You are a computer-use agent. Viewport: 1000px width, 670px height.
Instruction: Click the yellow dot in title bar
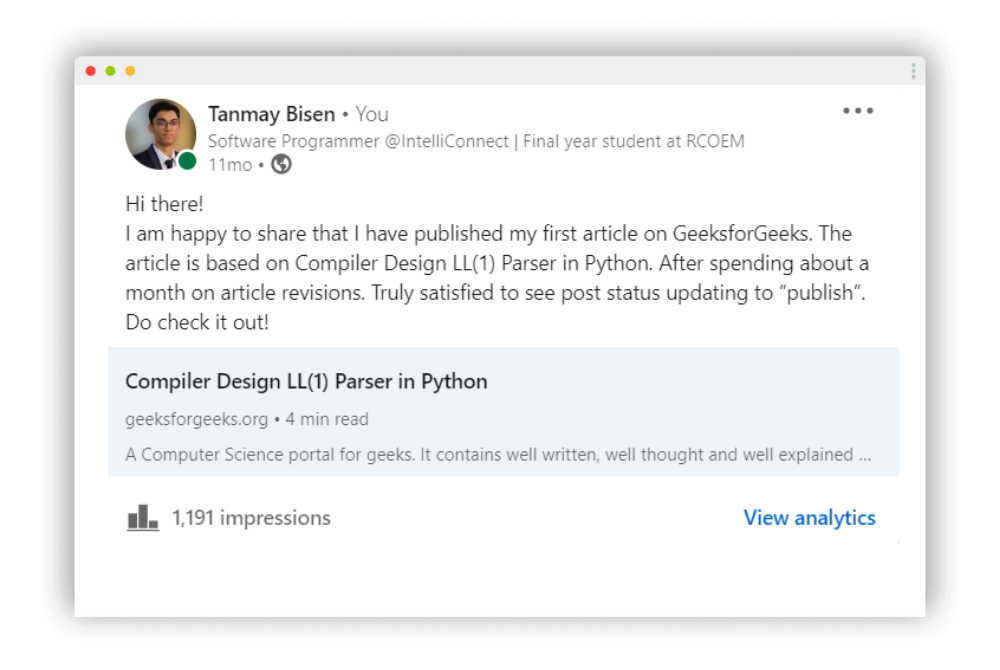tap(130, 71)
